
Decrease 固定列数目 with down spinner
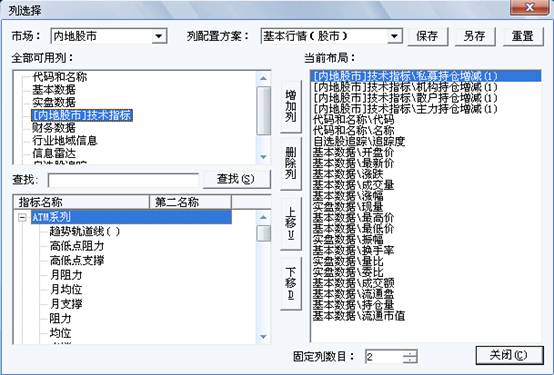[x=410, y=360]
